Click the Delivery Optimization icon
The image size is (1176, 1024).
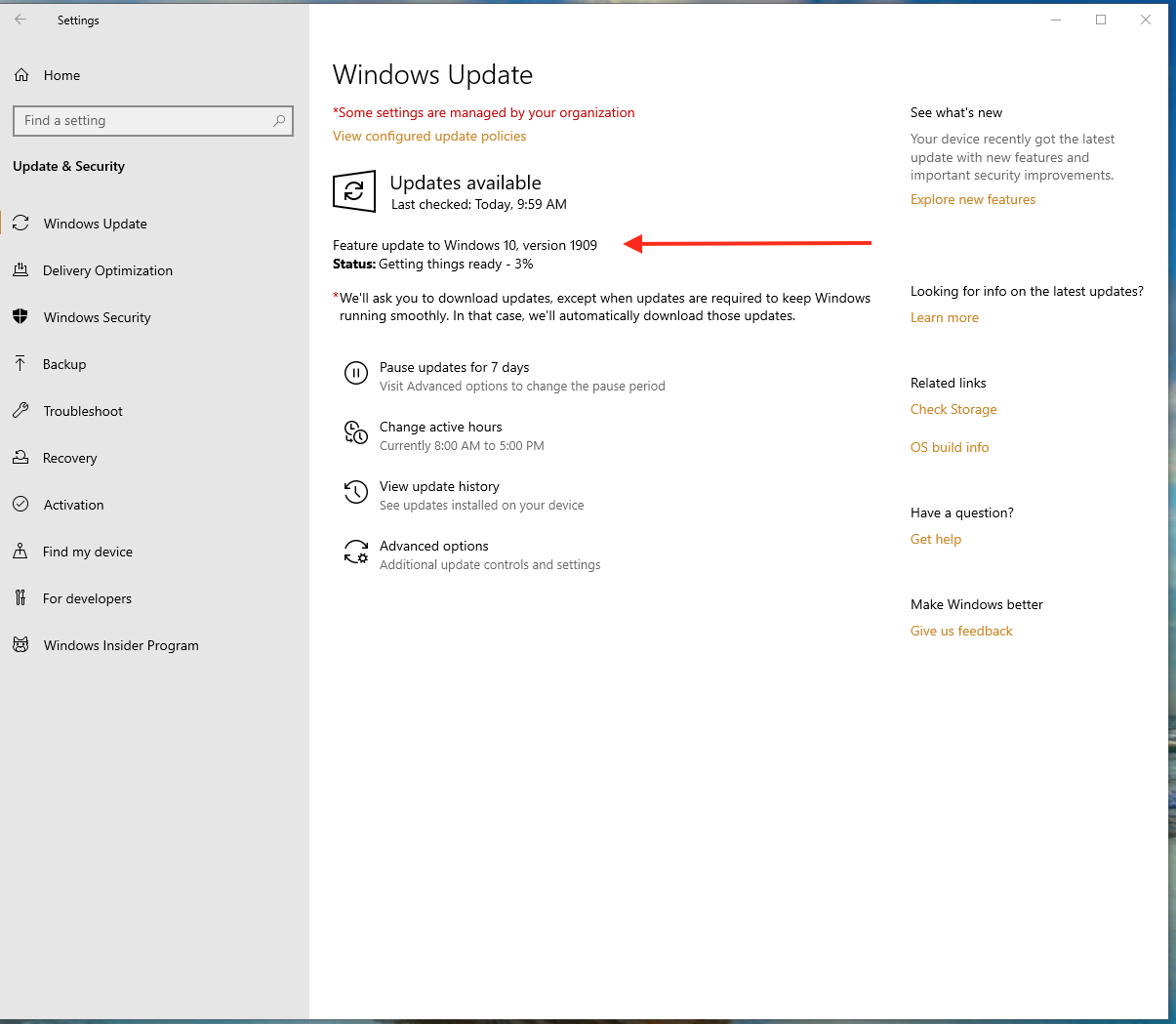tap(20, 270)
